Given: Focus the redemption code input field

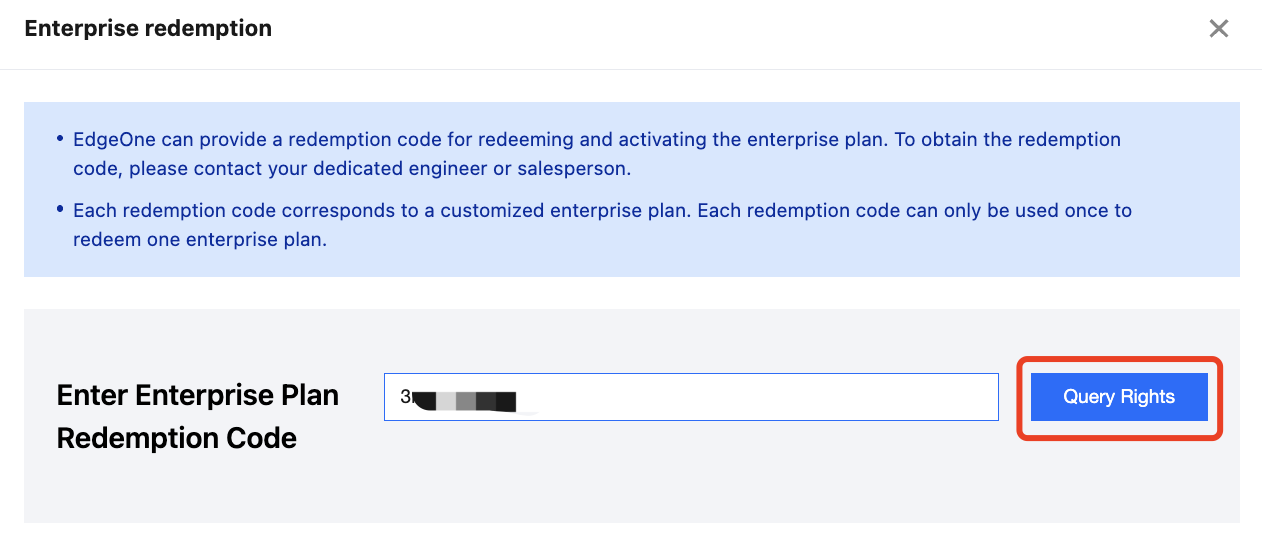Looking at the screenshot, I should [690, 397].
